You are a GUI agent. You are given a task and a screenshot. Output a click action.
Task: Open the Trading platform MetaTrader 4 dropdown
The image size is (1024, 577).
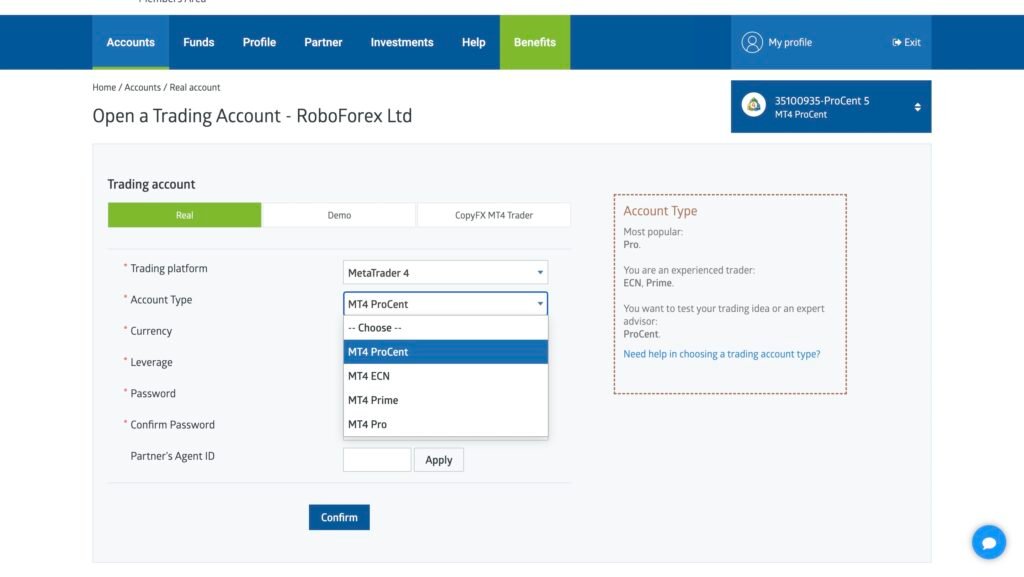pos(445,273)
